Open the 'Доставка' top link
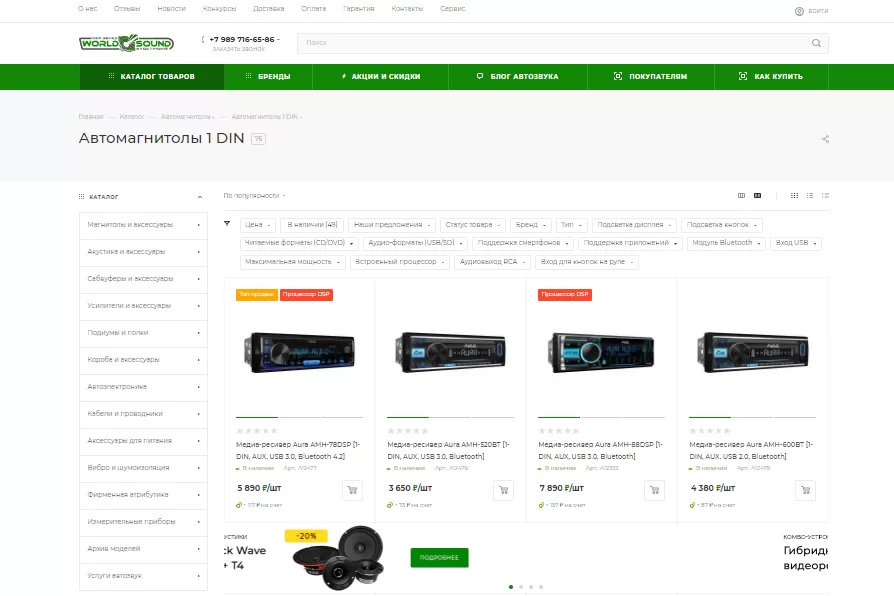The image size is (894, 596). pyautogui.click(x=269, y=9)
